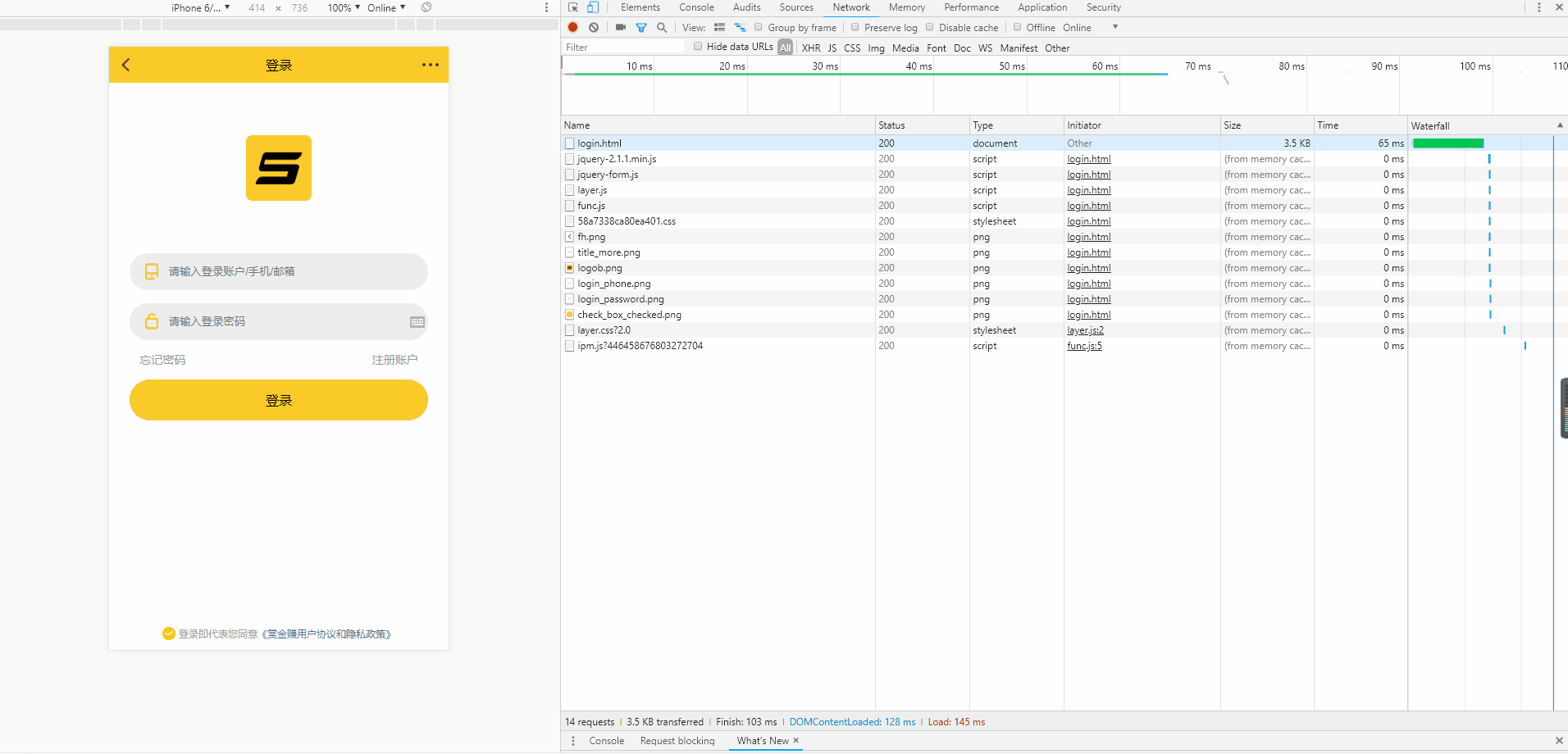Show the on-screen keyboard icon in password field
Viewport: 1568px width, 754px height.
click(417, 322)
